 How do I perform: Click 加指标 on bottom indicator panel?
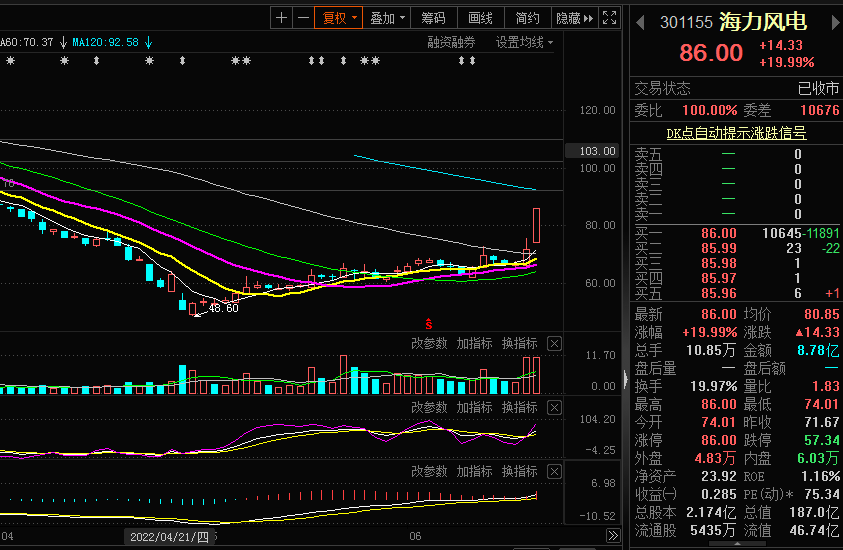coord(474,472)
